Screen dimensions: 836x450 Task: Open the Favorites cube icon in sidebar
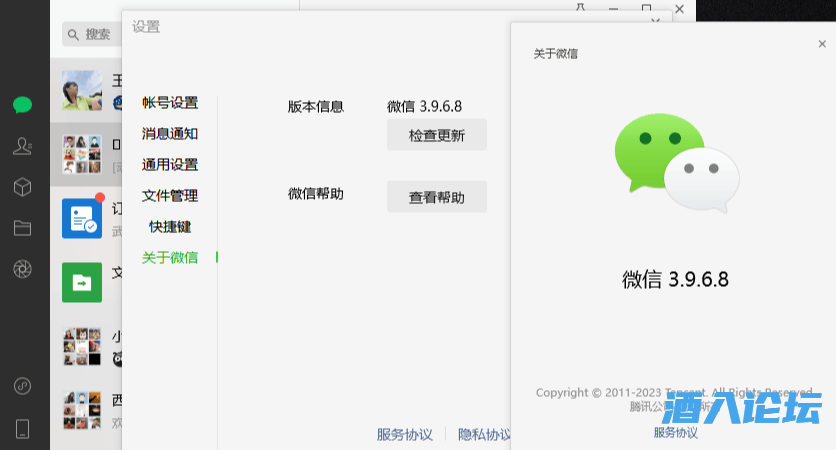coord(22,187)
